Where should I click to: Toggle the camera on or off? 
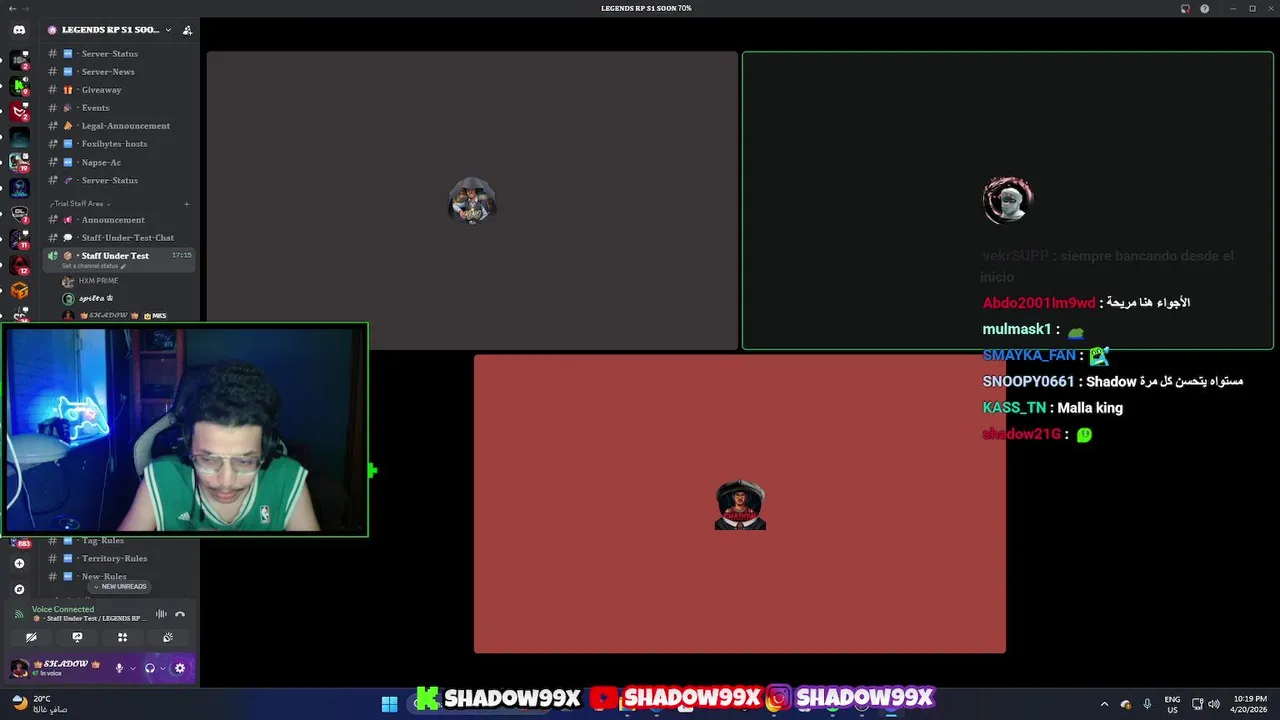31,637
